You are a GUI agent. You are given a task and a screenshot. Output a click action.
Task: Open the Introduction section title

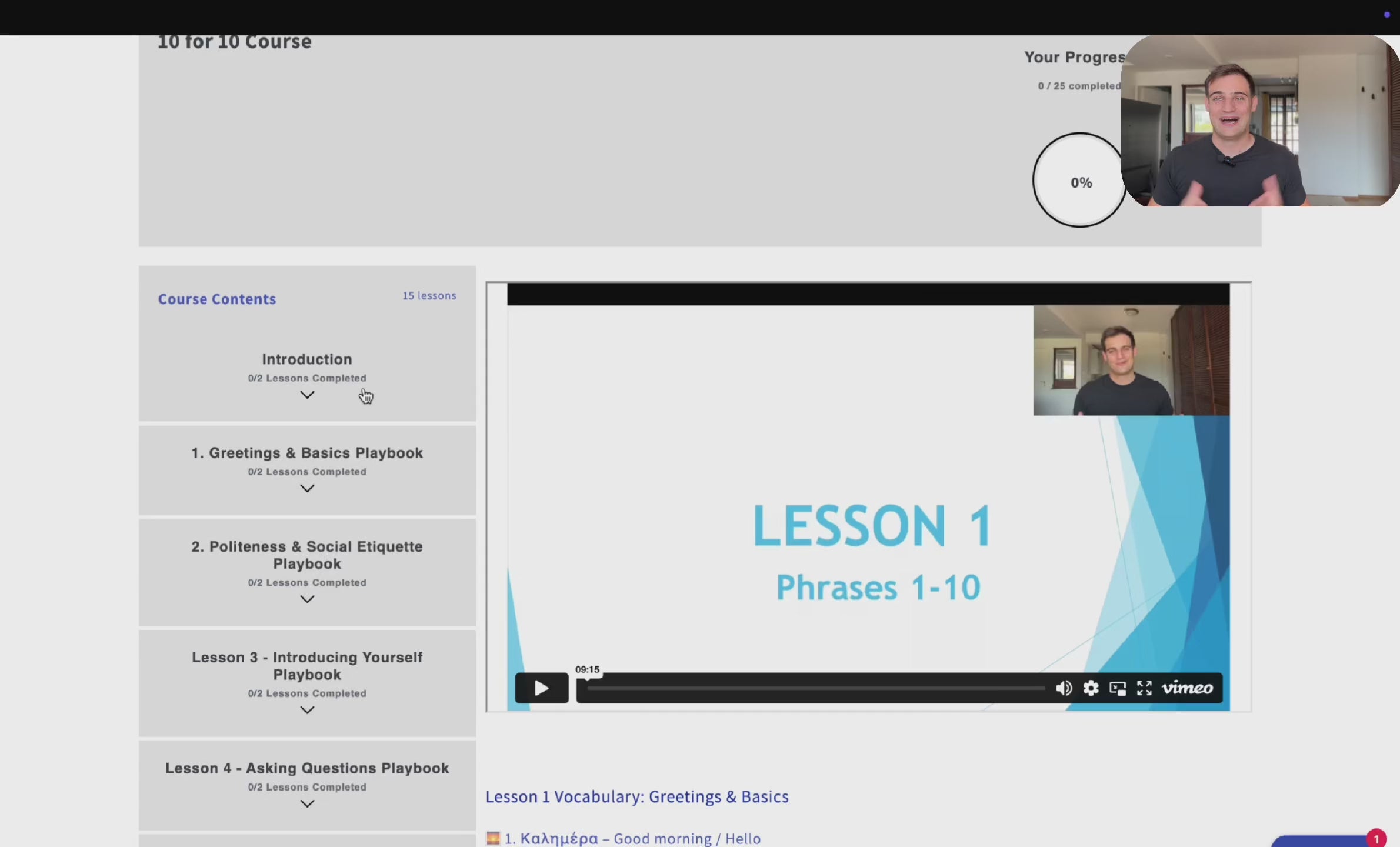point(307,359)
